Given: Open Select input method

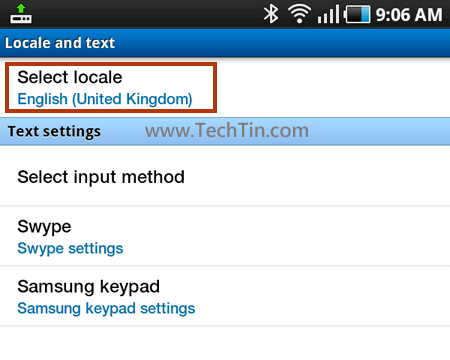Looking at the screenshot, I should [225, 176].
